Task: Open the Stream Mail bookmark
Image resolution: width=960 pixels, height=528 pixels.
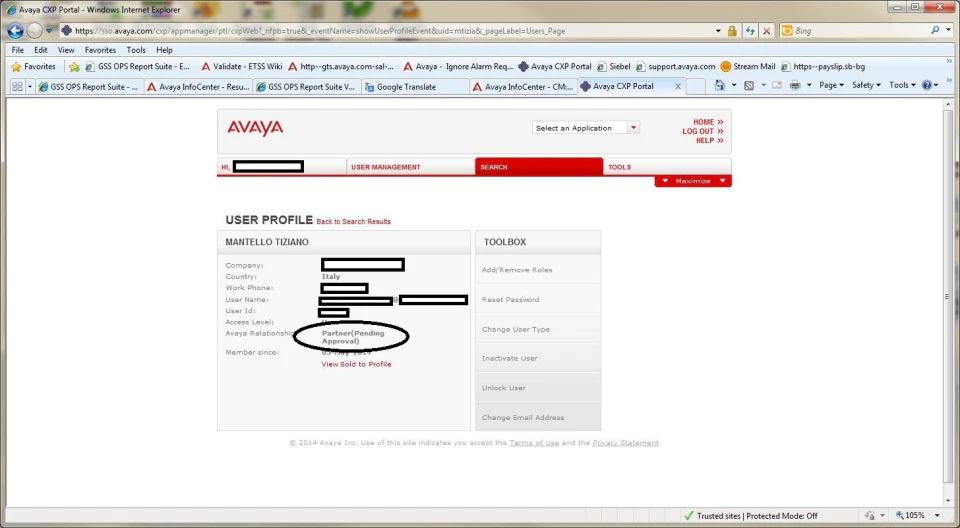Action: click(x=748, y=66)
